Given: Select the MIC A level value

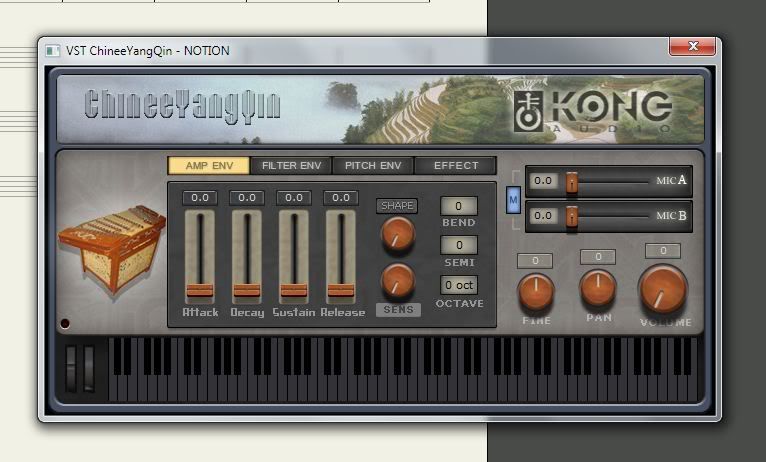Looking at the screenshot, I should pos(543,181).
